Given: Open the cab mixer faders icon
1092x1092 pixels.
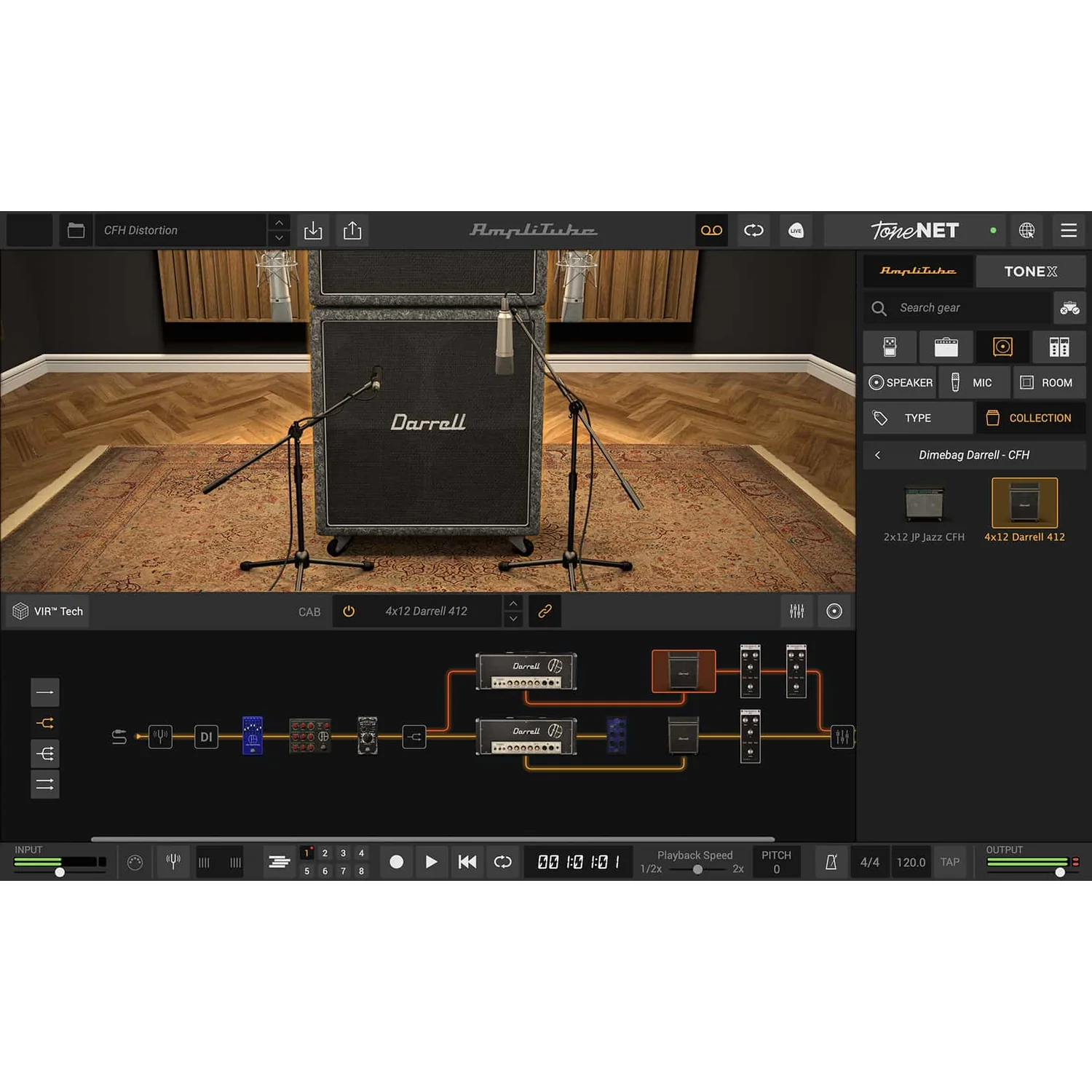Looking at the screenshot, I should [x=797, y=612].
